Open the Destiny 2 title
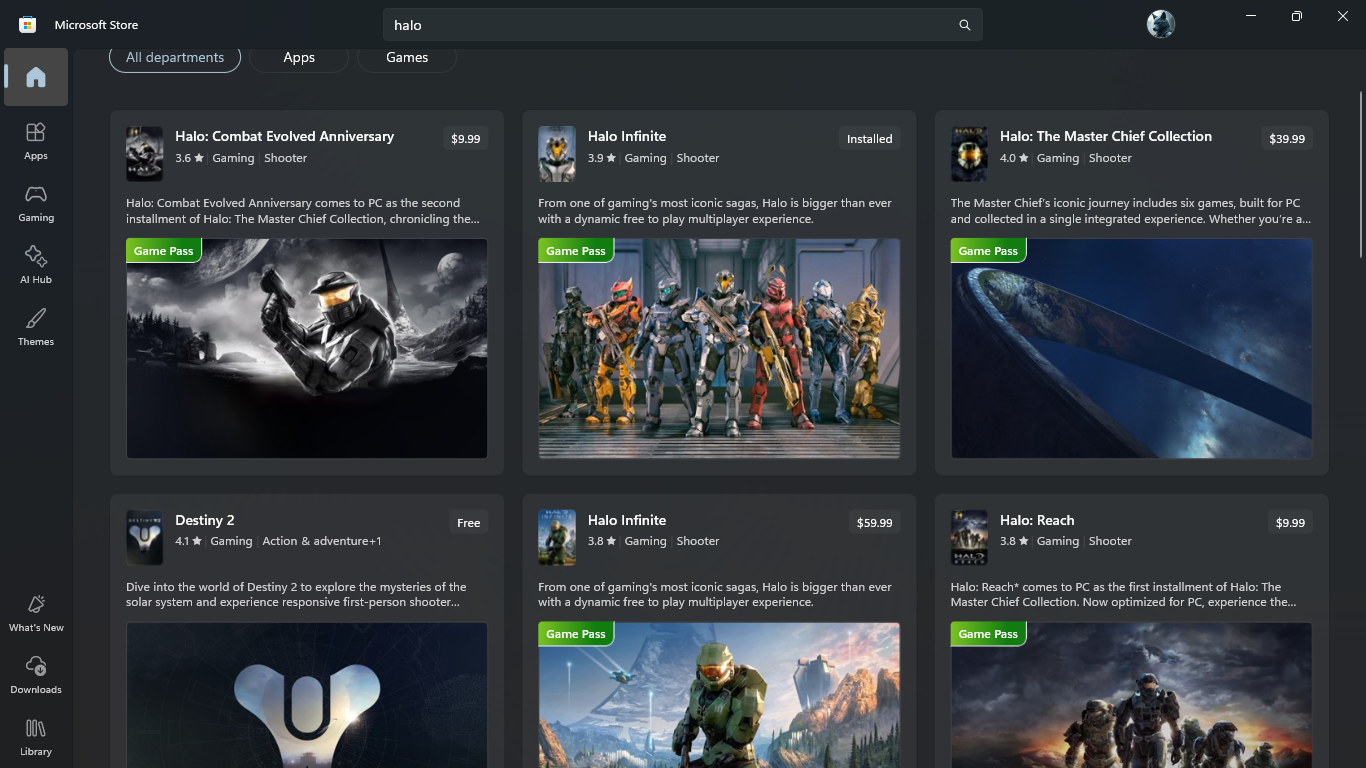1366x768 pixels. click(x=205, y=520)
